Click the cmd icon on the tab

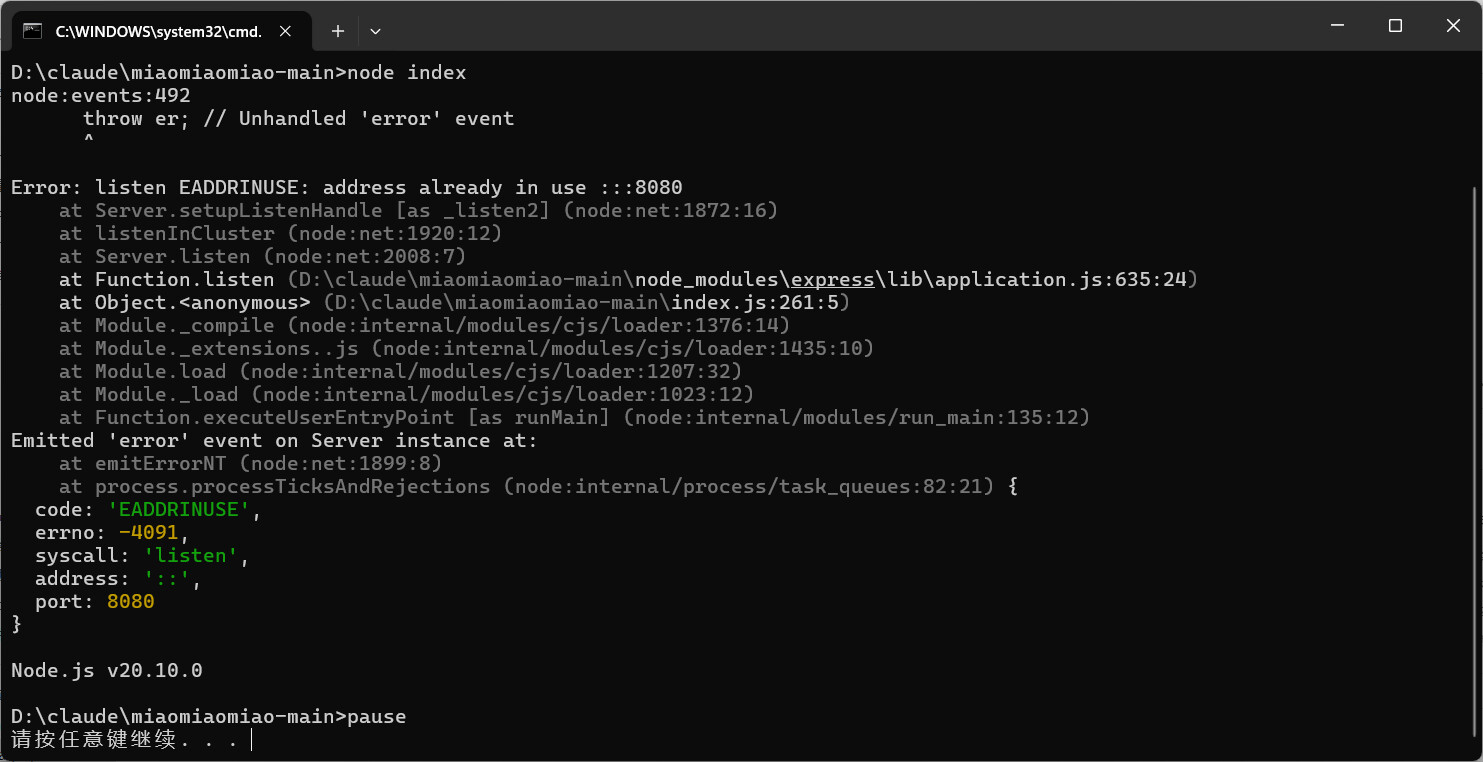click(x=32, y=31)
